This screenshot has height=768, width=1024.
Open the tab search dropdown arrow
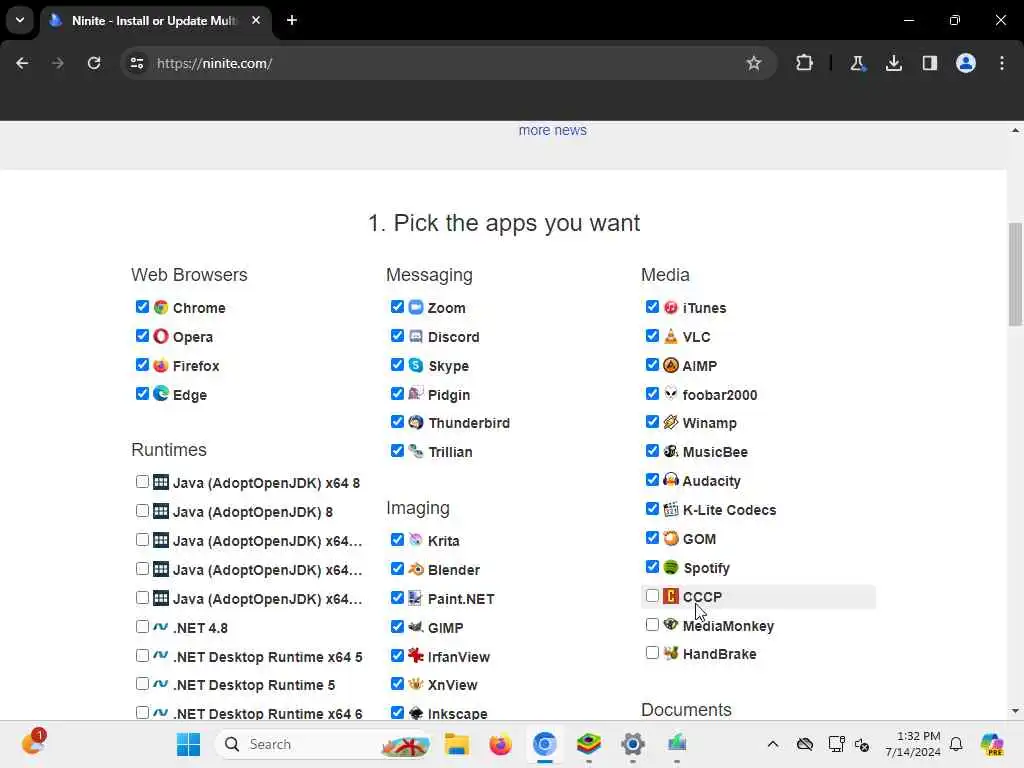coord(20,20)
